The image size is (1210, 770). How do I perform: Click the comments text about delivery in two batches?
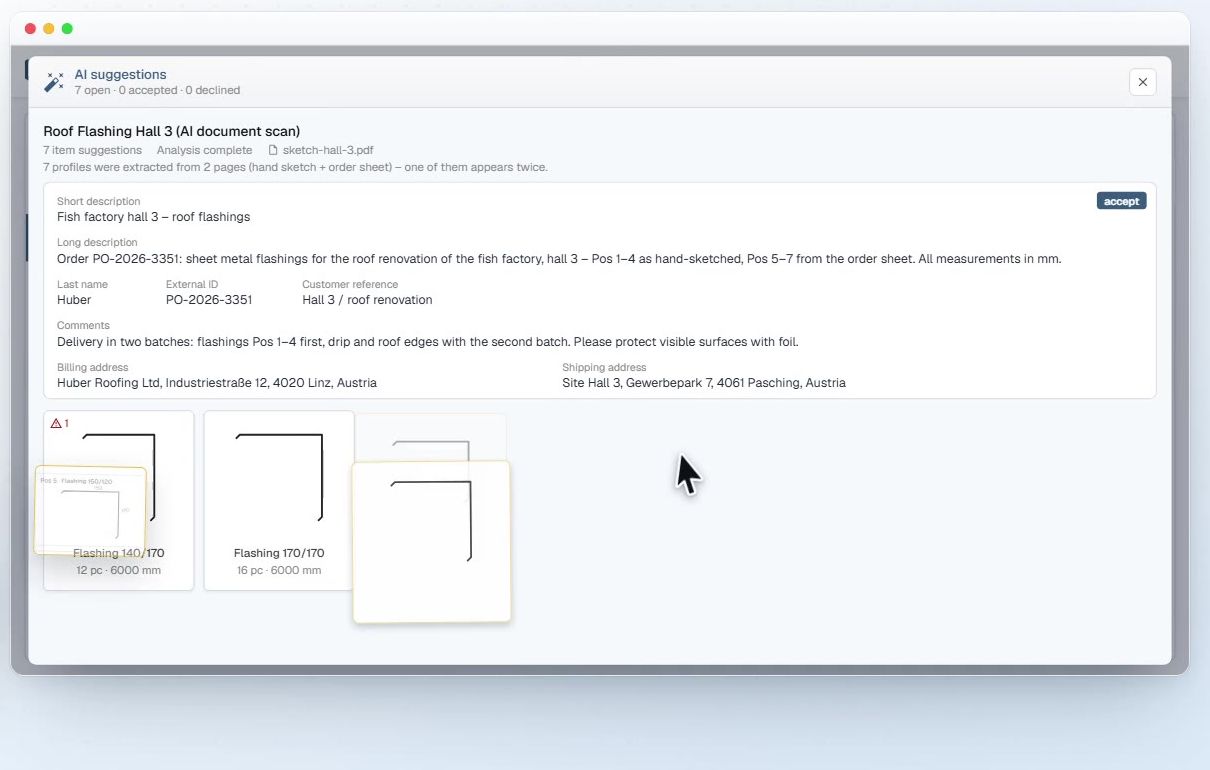tap(428, 342)
